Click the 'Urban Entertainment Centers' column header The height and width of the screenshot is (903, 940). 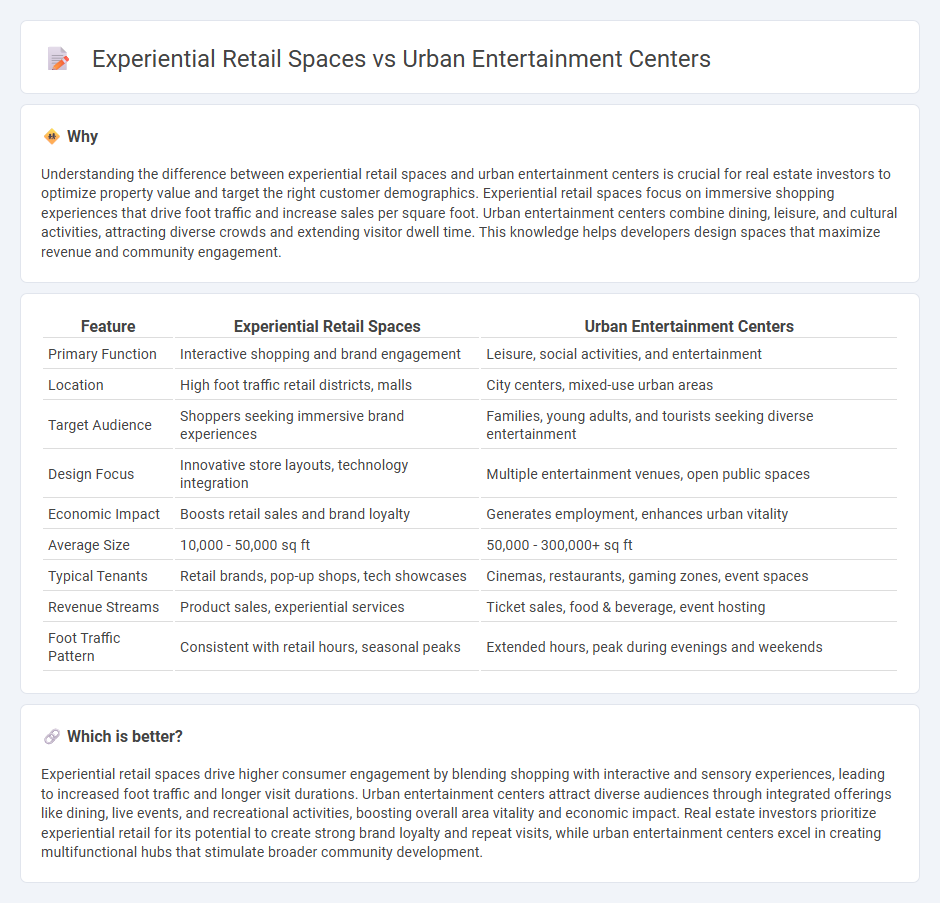[x=689, y=326]
